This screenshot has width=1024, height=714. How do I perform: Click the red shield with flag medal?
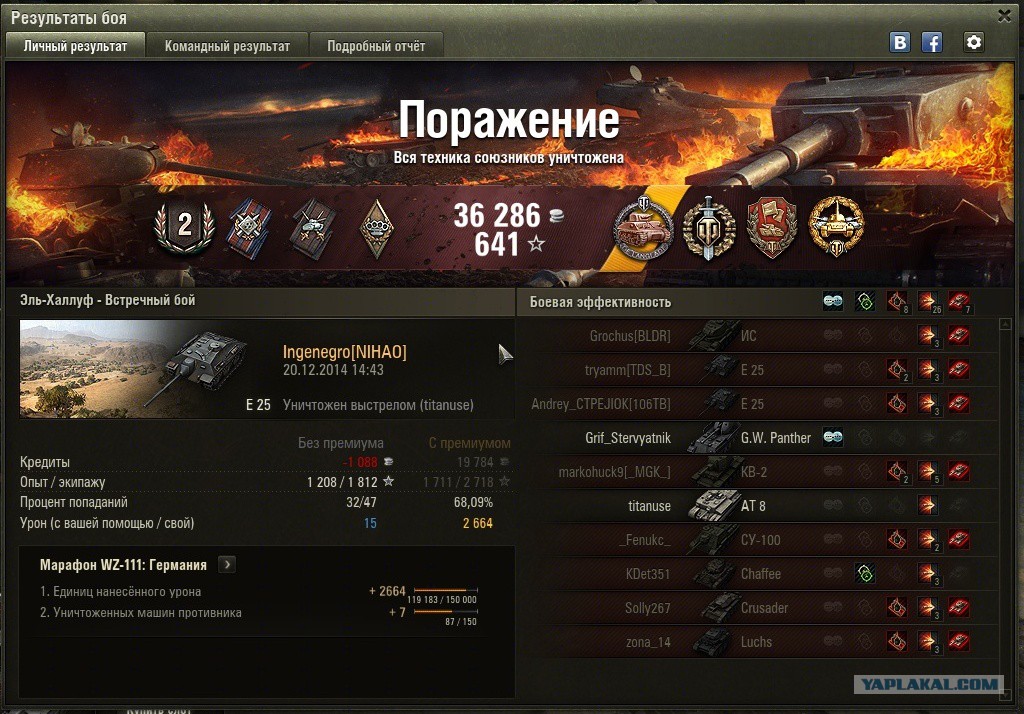(x=772, y=227)
